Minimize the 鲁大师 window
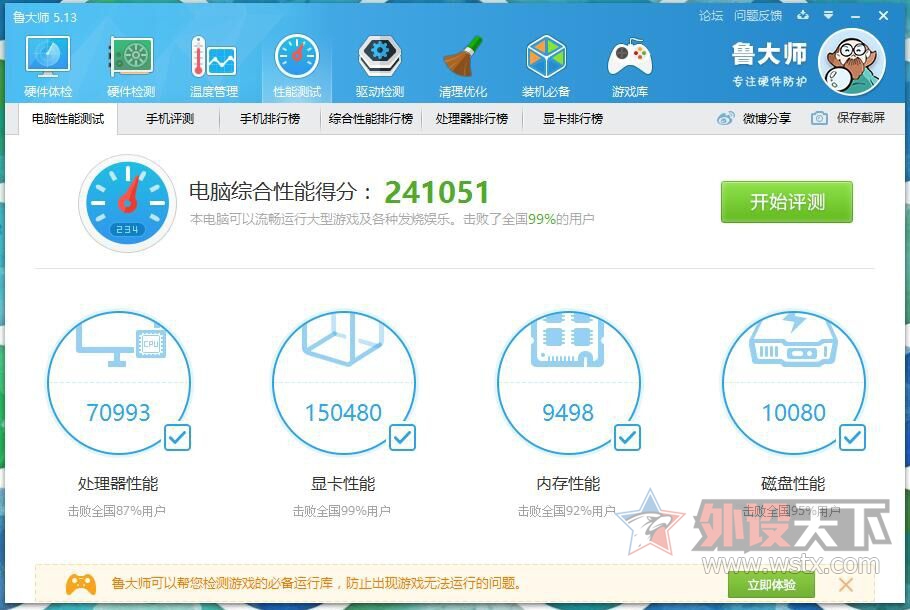This screenshot has height=610, width=910. [x=855, y=16]
